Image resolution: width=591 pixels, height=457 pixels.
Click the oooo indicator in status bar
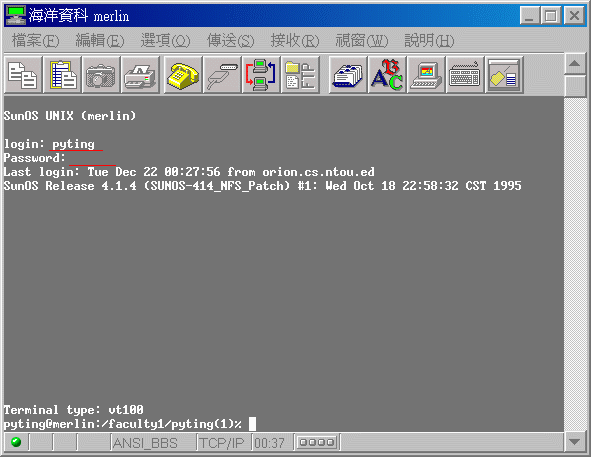pyautogui.click(x=317, y=442)
